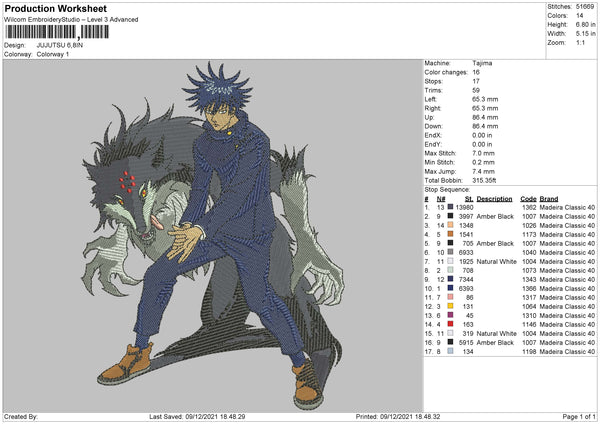Select the light blue swatch for code 1198
600x424 pixels.
(450, 351)
